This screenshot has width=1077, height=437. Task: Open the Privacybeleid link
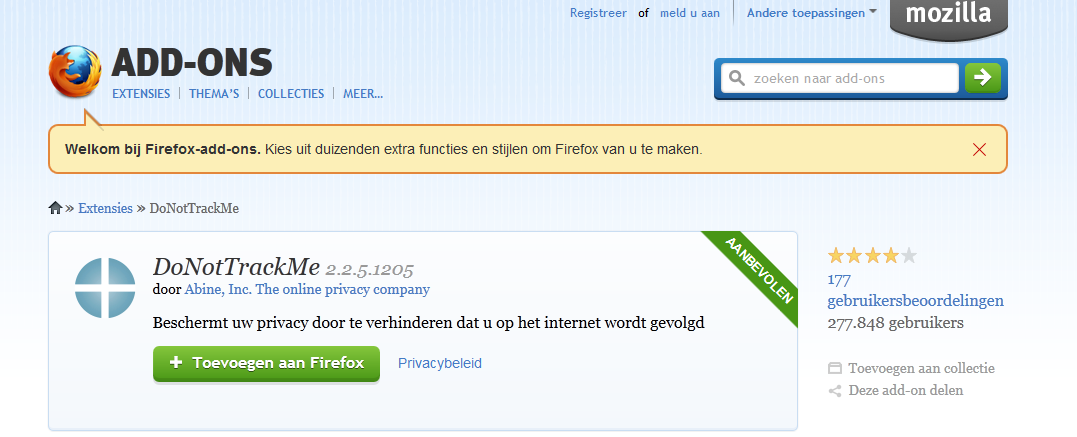click(439, 363)
